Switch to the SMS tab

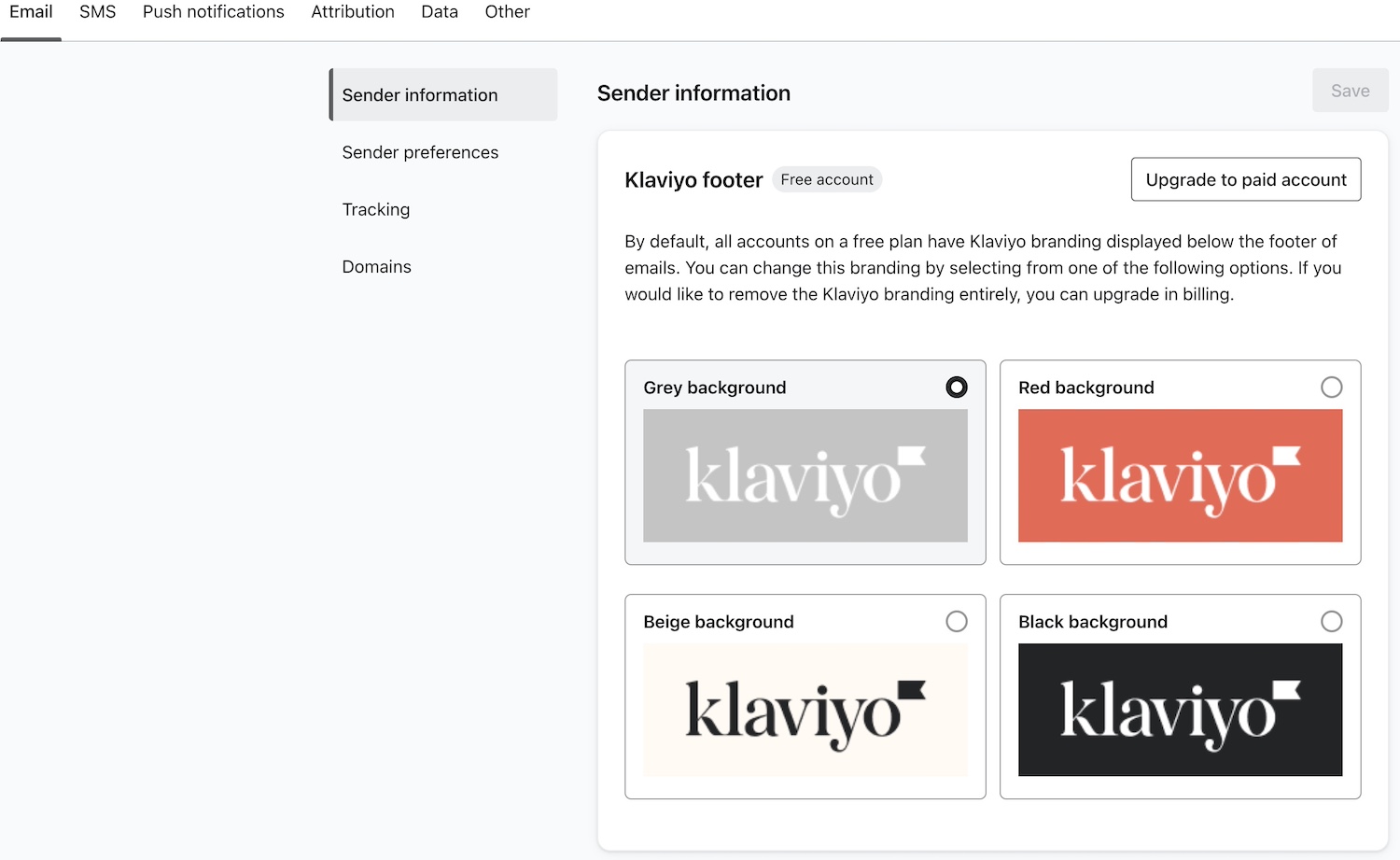97,12
